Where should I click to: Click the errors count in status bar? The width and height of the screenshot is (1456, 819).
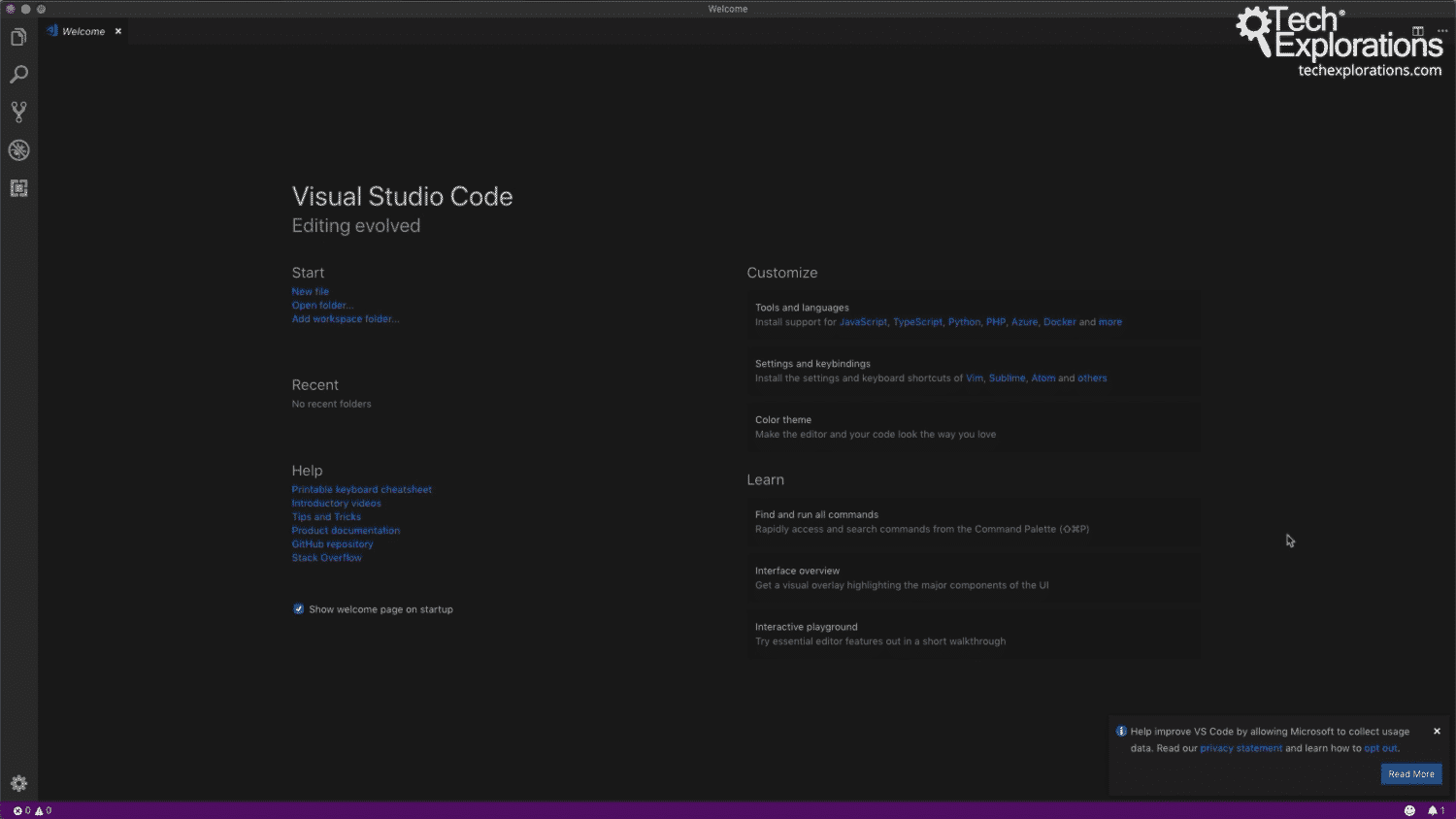click(21, 810)
